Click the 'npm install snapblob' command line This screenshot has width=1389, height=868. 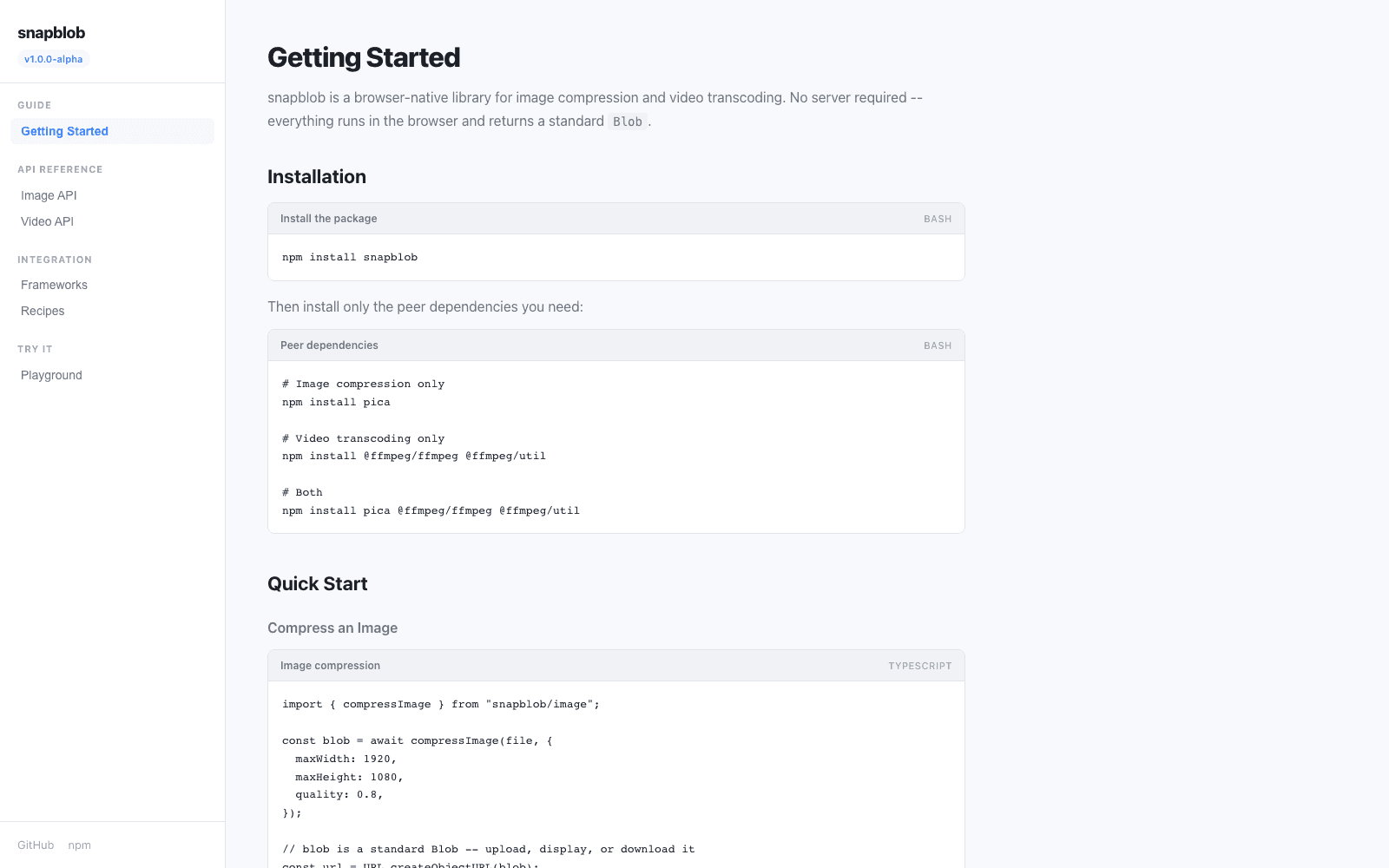click(350, 257)
